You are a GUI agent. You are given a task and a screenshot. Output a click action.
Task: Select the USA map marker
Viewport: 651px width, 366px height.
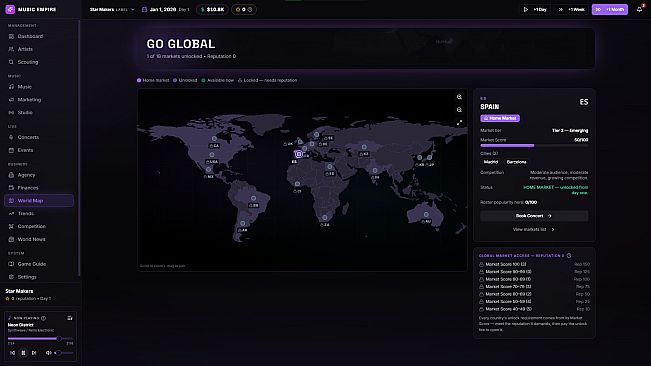point(212,155)
